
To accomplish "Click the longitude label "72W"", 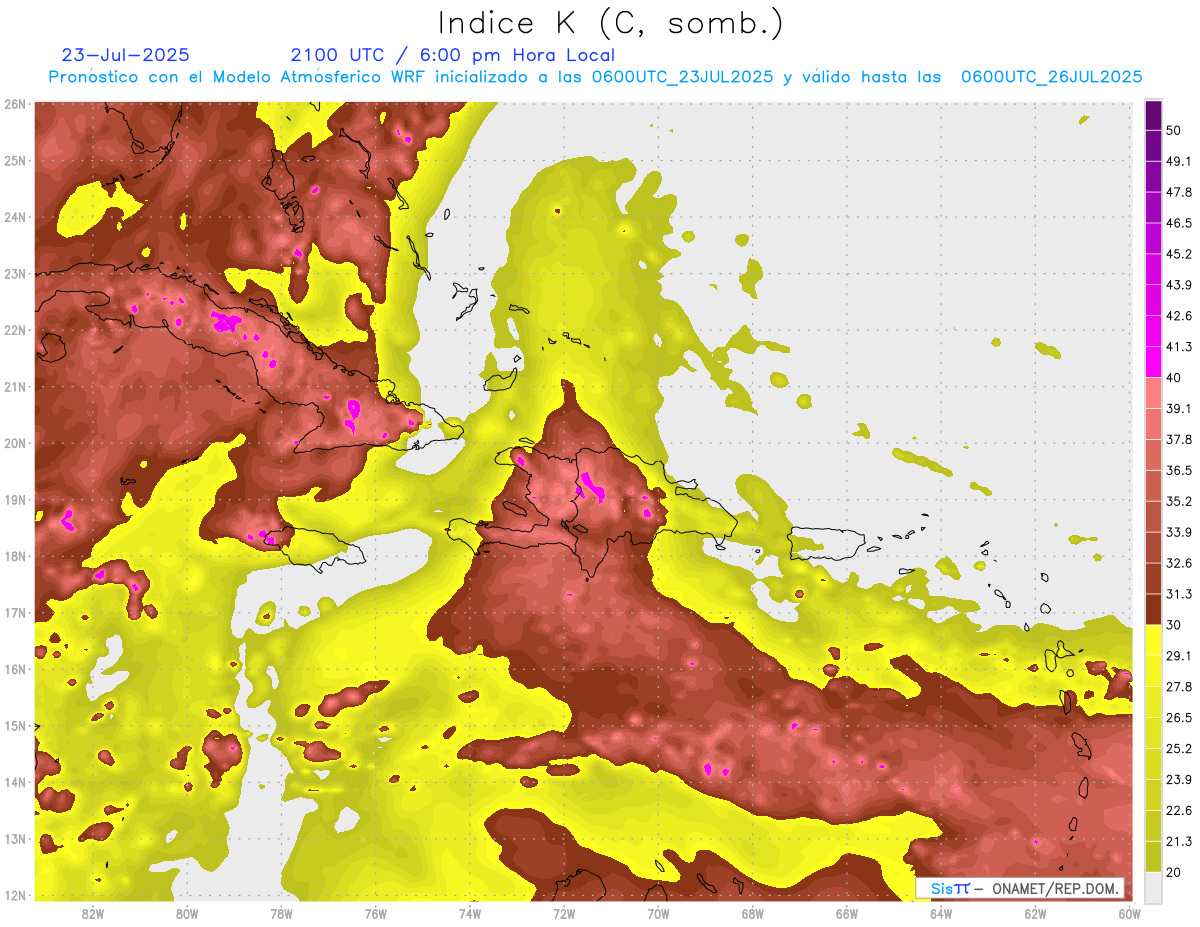I will [564, 913].
